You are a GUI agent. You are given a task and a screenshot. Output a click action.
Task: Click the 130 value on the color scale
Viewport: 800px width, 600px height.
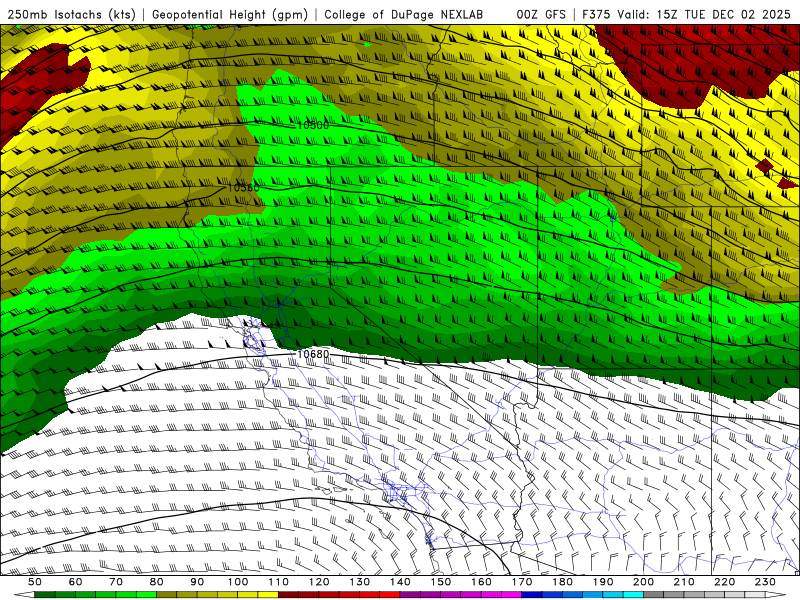(360, 582)
